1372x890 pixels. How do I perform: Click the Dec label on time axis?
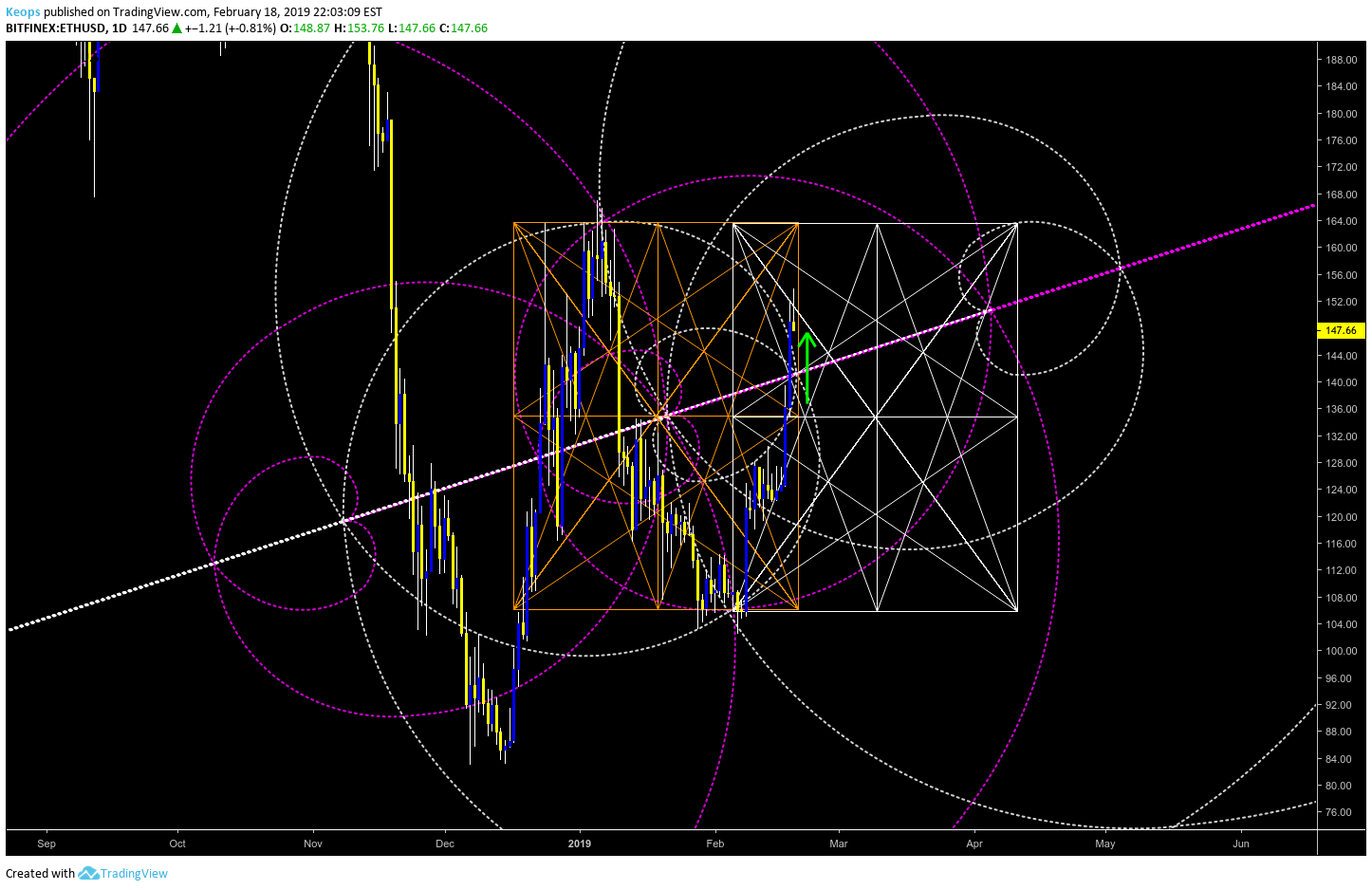(x=445, y=844)
